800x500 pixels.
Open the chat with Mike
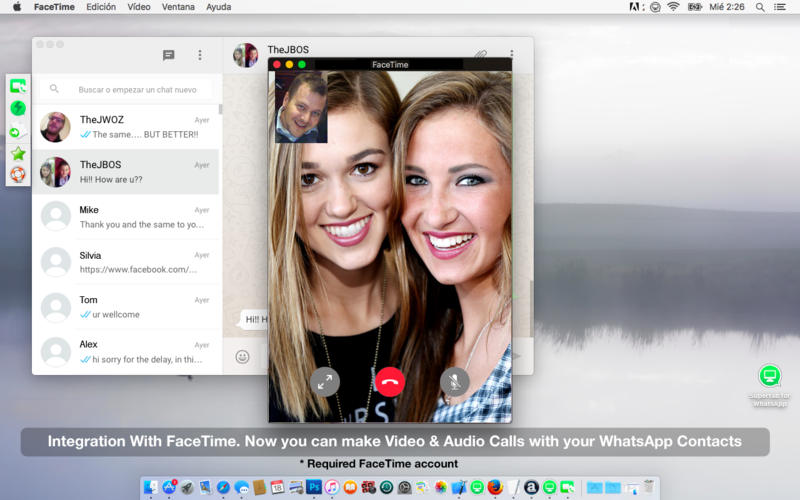tap(126, 217)
